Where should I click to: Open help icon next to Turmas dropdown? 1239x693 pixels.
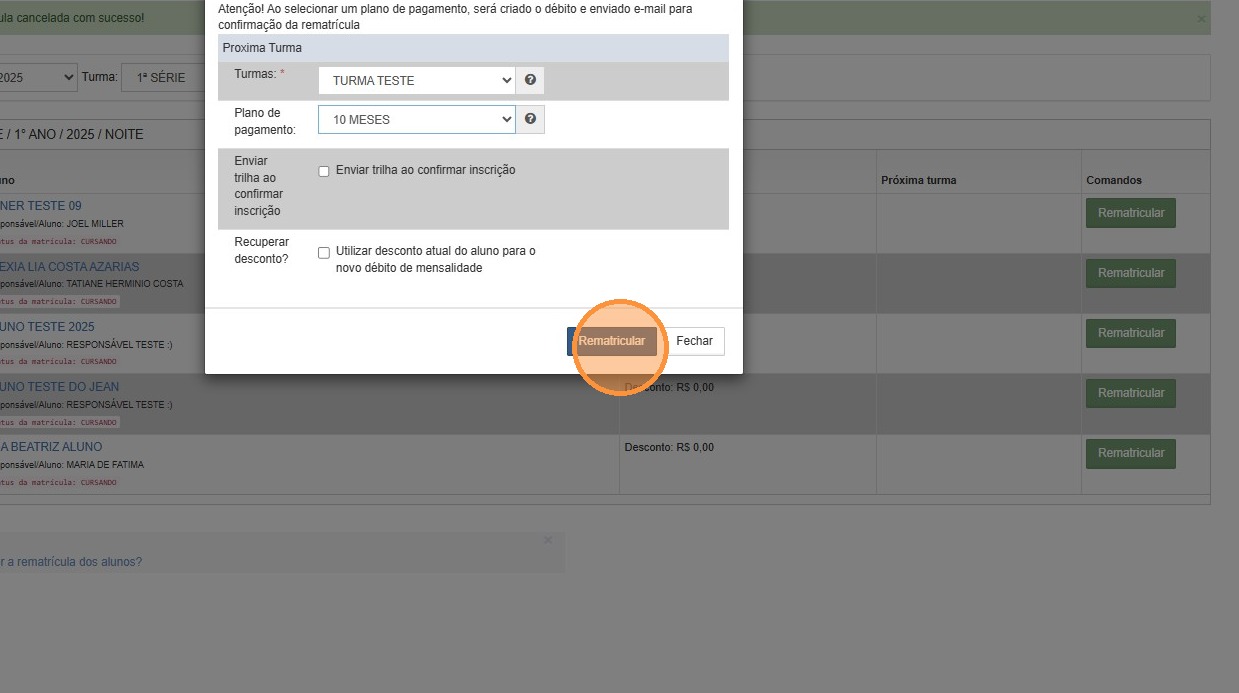[530, 80]
